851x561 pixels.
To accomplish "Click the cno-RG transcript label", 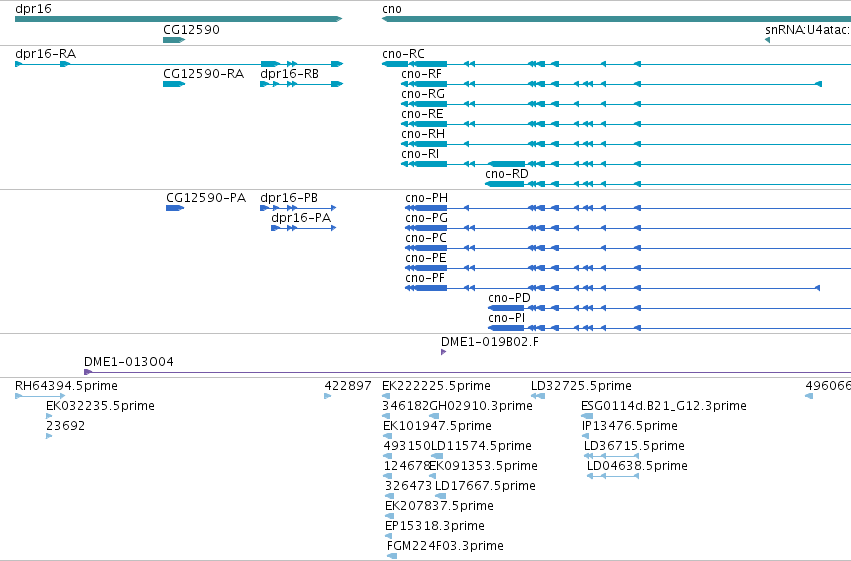I will pos(423,94).
